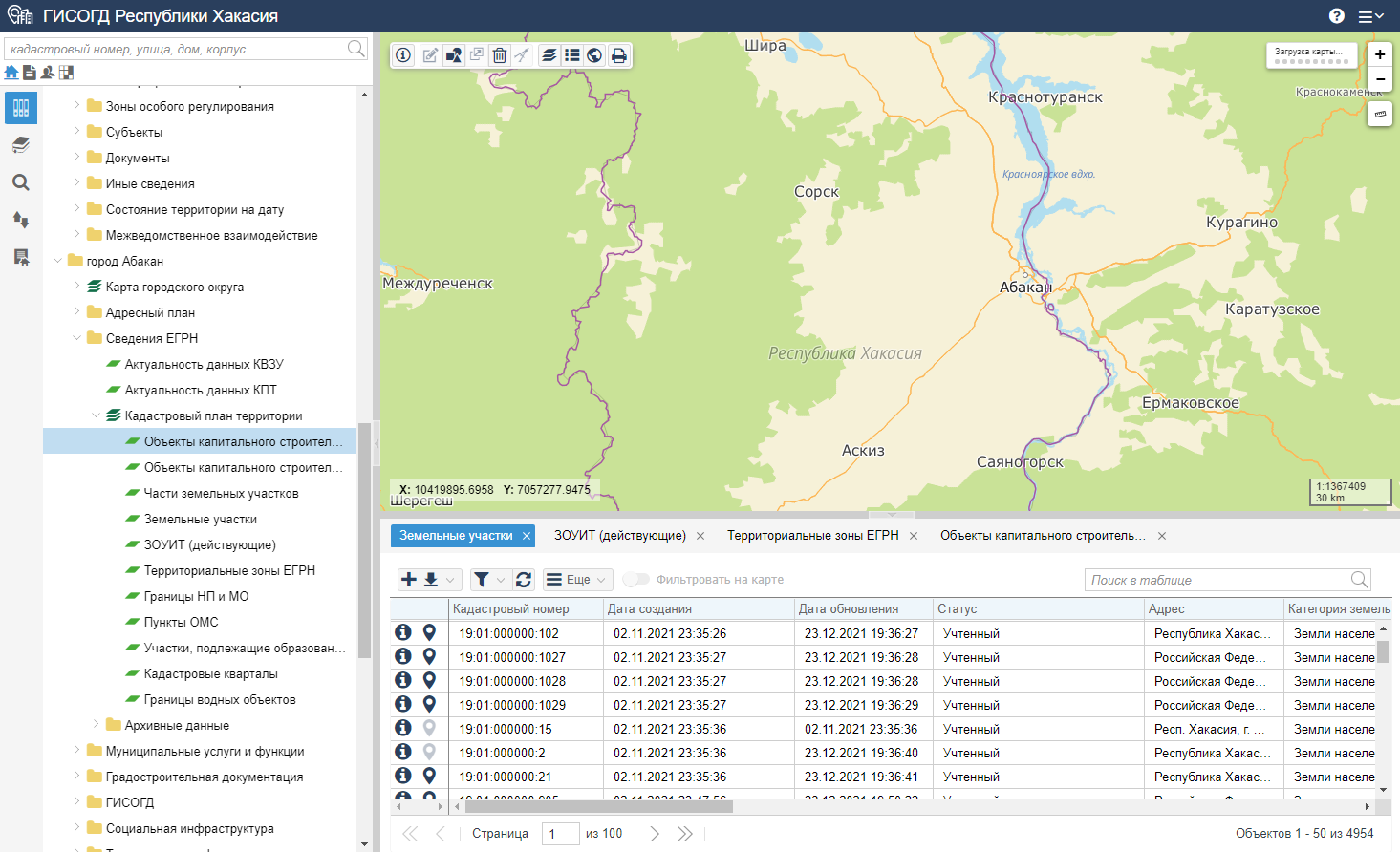Select 'Кадастровые кварталы' layer in tree
The image size is (1400, 852).
tap(210, 673)
